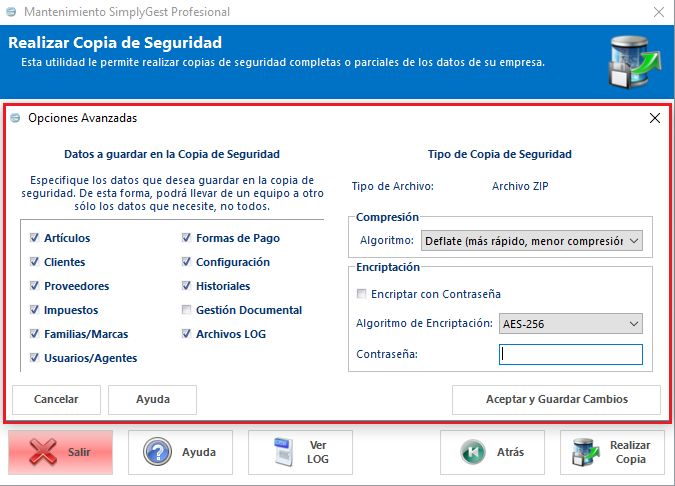Viewport: 675px width, 486px height.
Task: Toggle the Formas de Pago checkbox
Action: (x=186, y=238)
